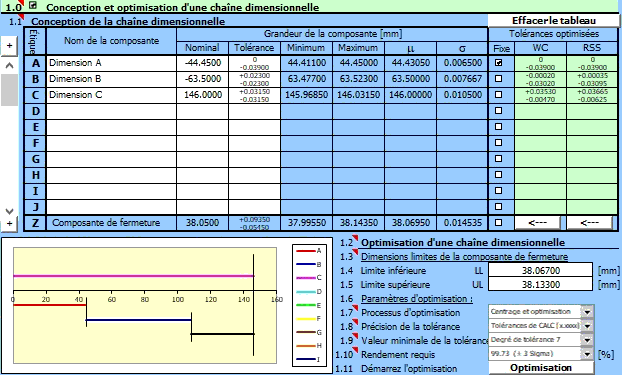Viewport: 622px width, 375px height.
Task: Click the top plus outline expand button
Action: (10, 46)
